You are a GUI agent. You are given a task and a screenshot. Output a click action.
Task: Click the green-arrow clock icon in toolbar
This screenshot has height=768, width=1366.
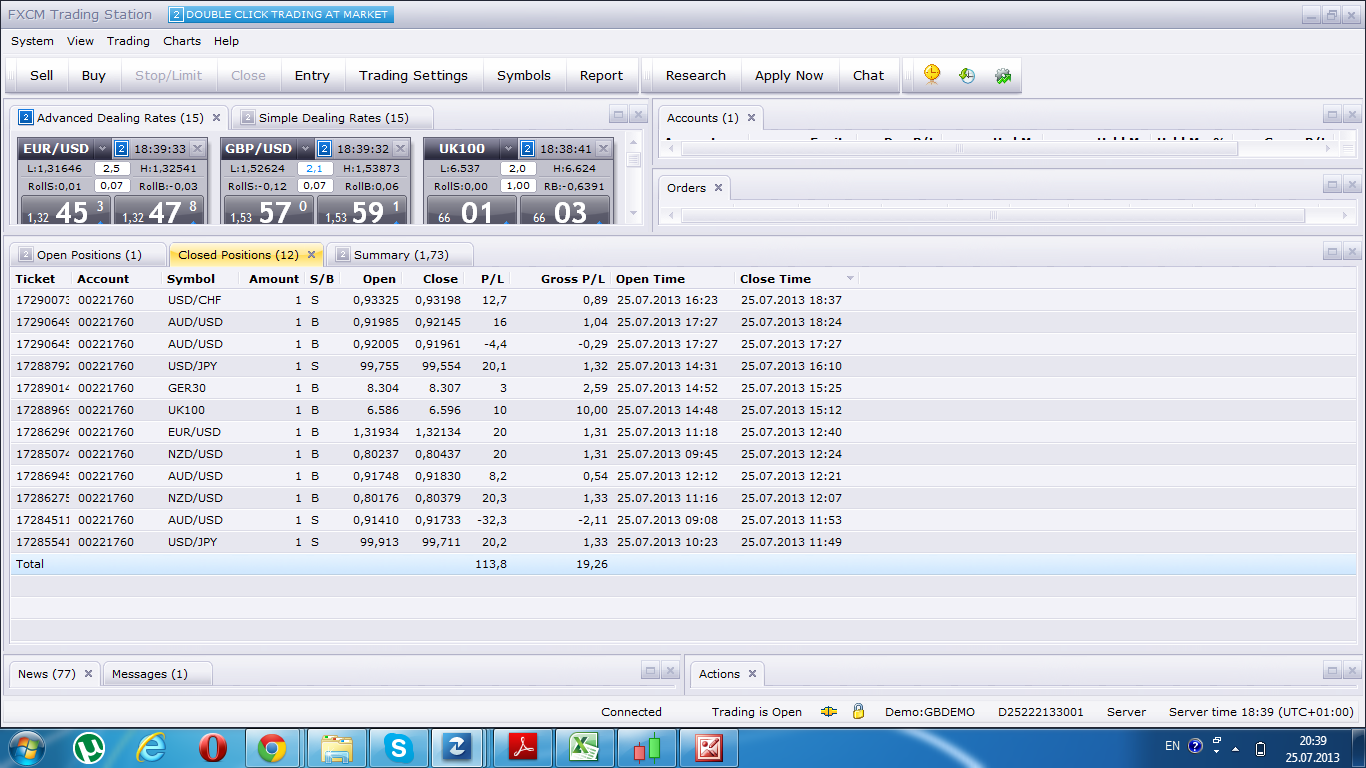pyautogui.click(x=967, y=75)
